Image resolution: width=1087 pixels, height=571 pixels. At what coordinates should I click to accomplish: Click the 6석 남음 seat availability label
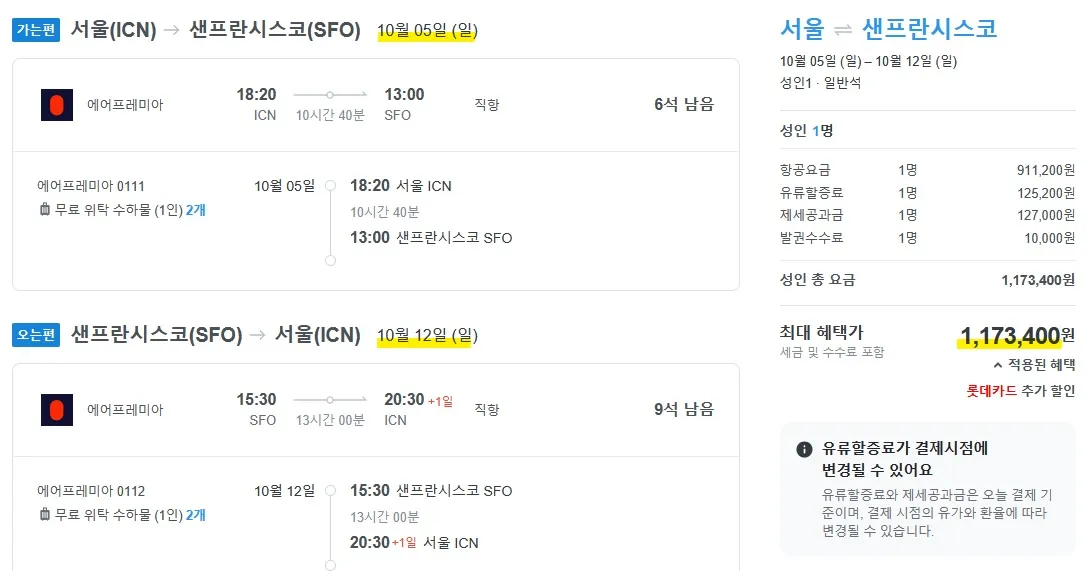684,104
